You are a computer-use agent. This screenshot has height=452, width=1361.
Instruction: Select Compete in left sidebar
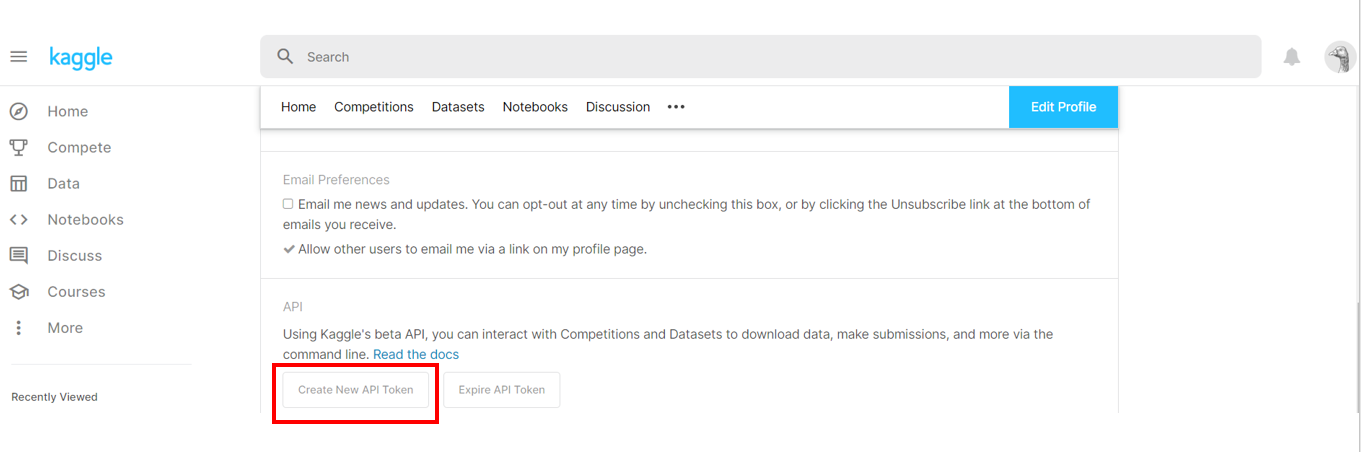(x=79, y=147)
